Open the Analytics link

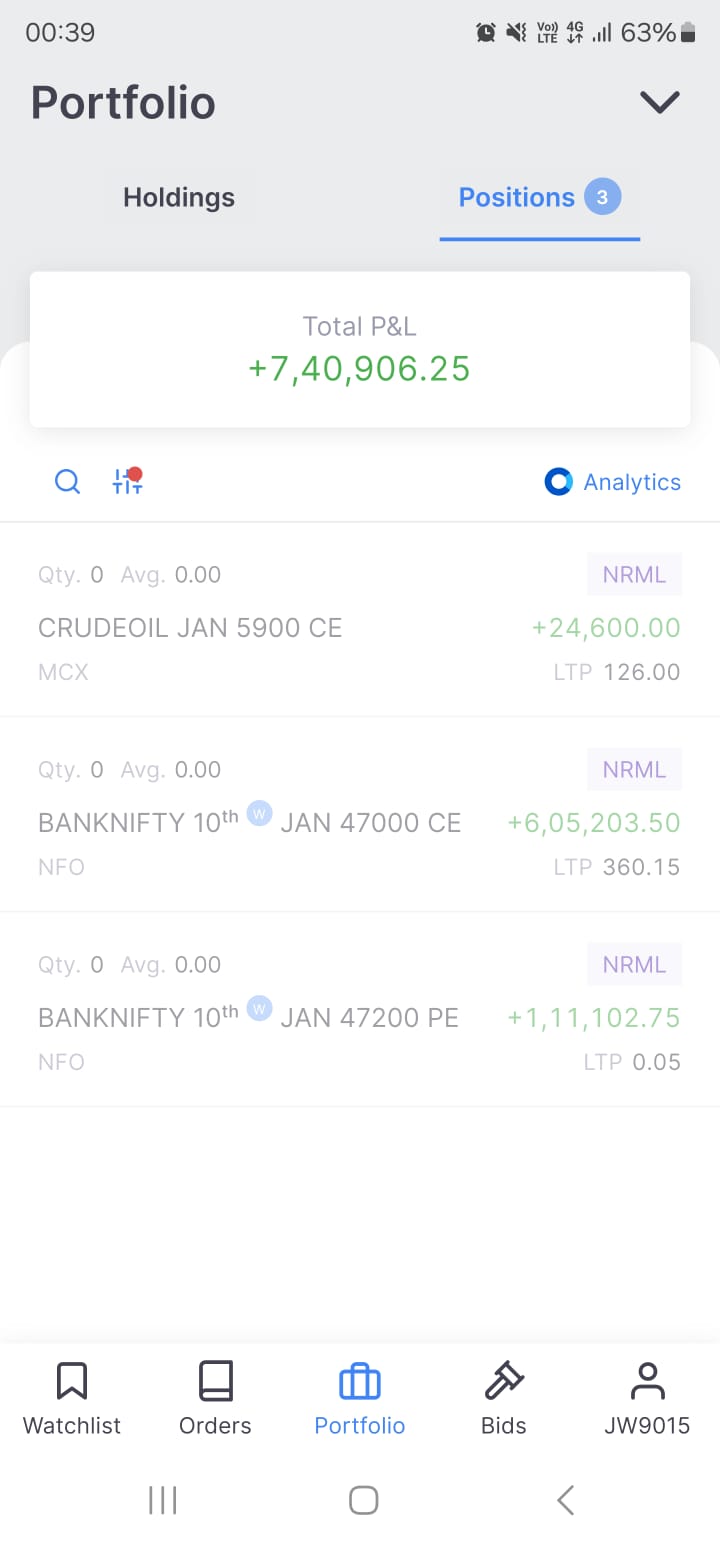(631, 482)
